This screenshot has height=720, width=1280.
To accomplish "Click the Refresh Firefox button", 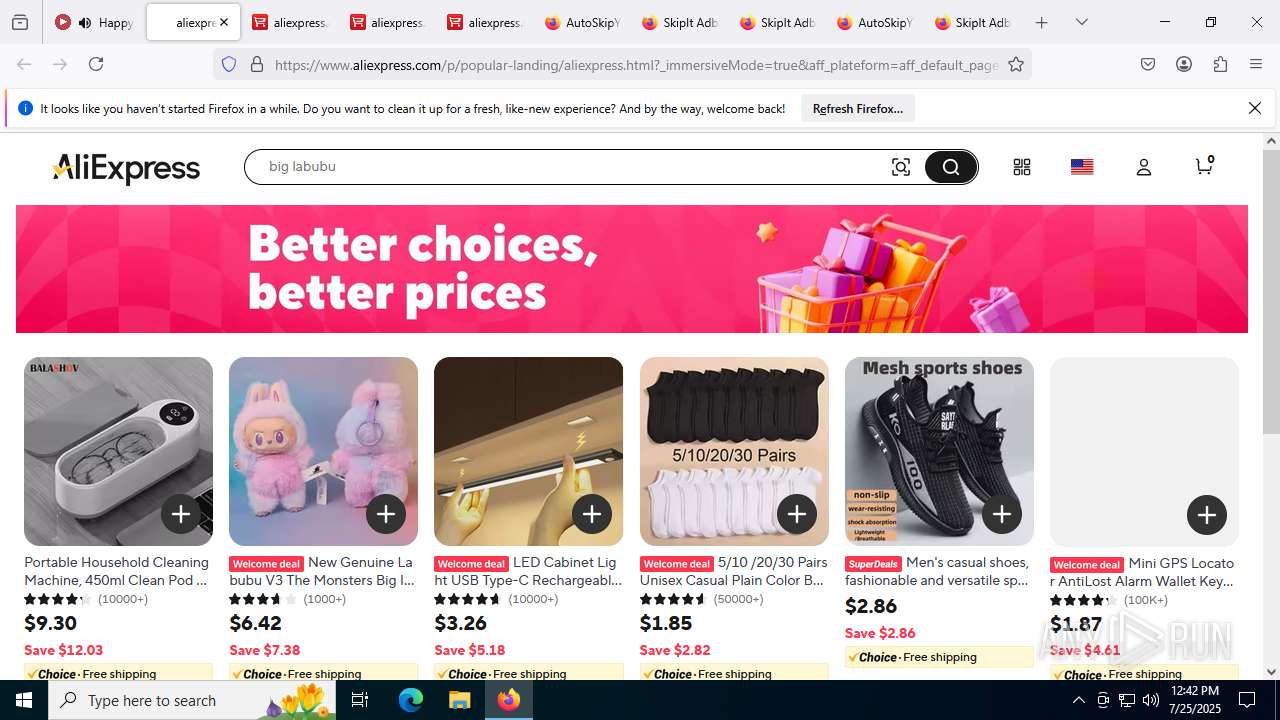I will point(858,108).
